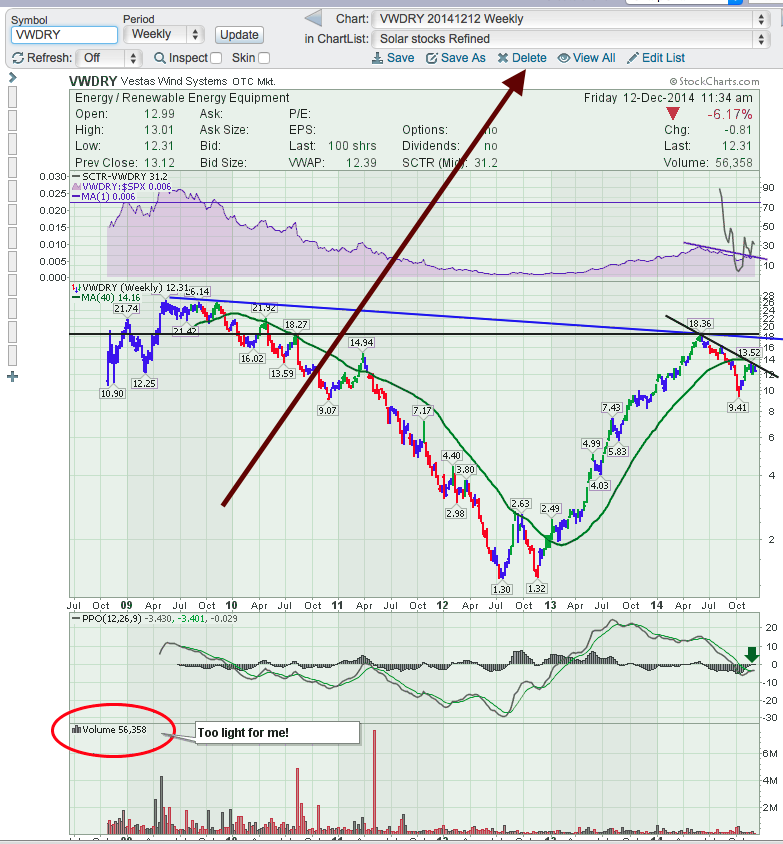The height and width of the screenshot is (844, 783).
Task: Click the 2.63 price label
Action: pos(520,504)
